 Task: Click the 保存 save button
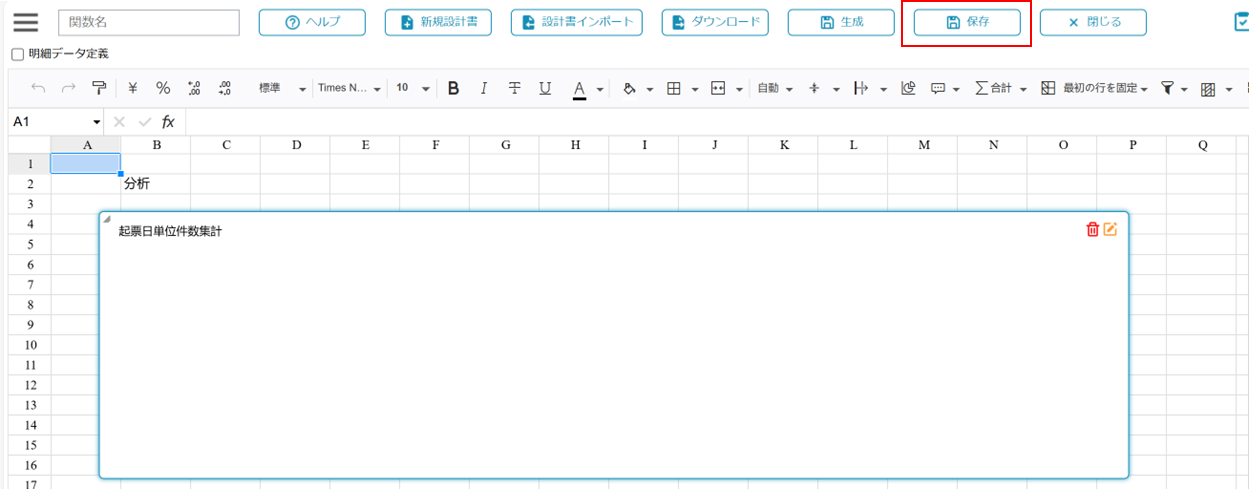click(x=966, y=23)
